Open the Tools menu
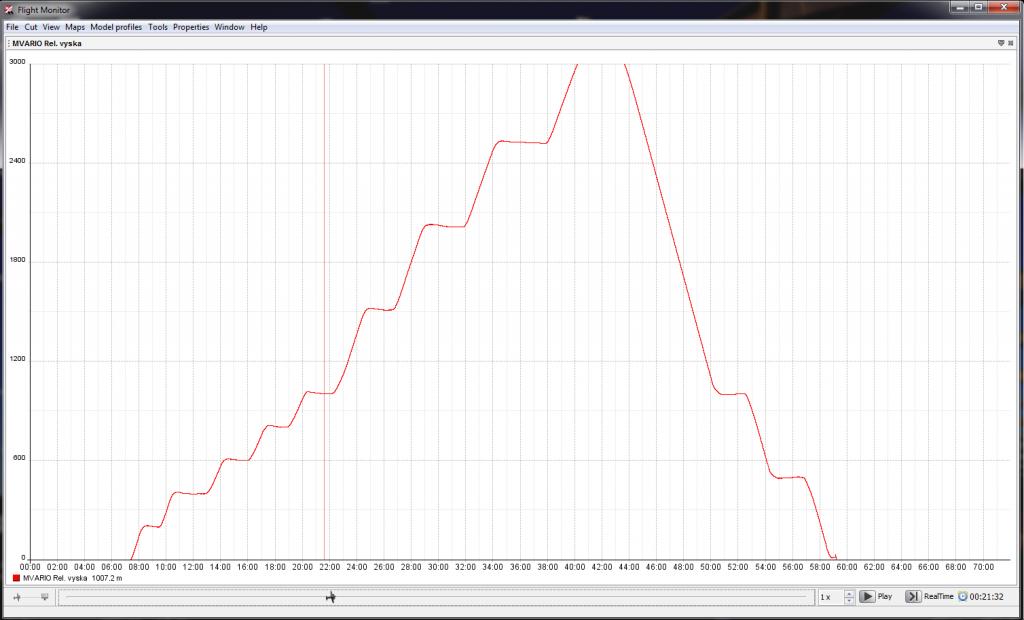This screenshot has width=1024, height=620. click(158, 27)
